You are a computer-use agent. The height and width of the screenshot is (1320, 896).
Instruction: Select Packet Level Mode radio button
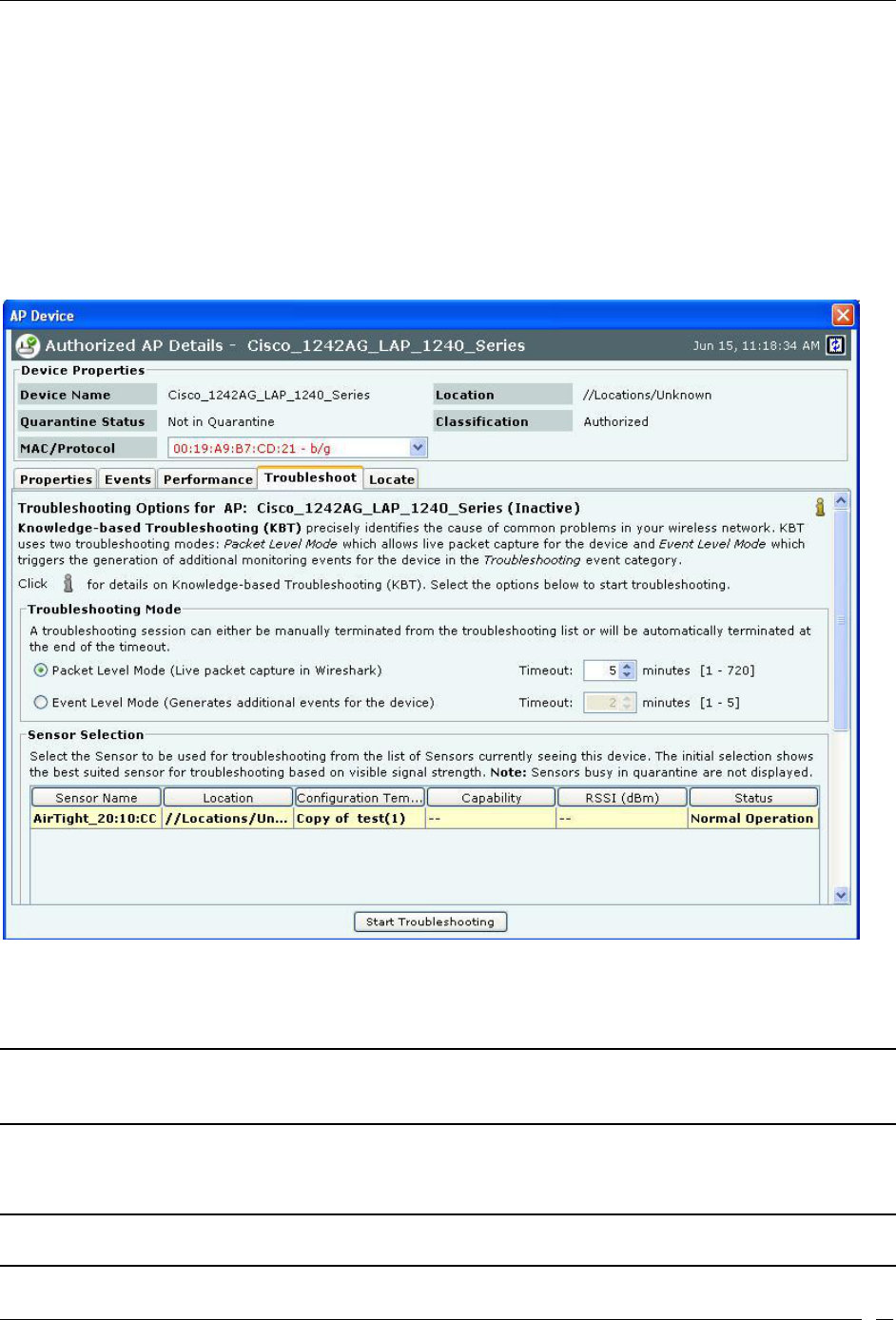(x=41, y=670)
